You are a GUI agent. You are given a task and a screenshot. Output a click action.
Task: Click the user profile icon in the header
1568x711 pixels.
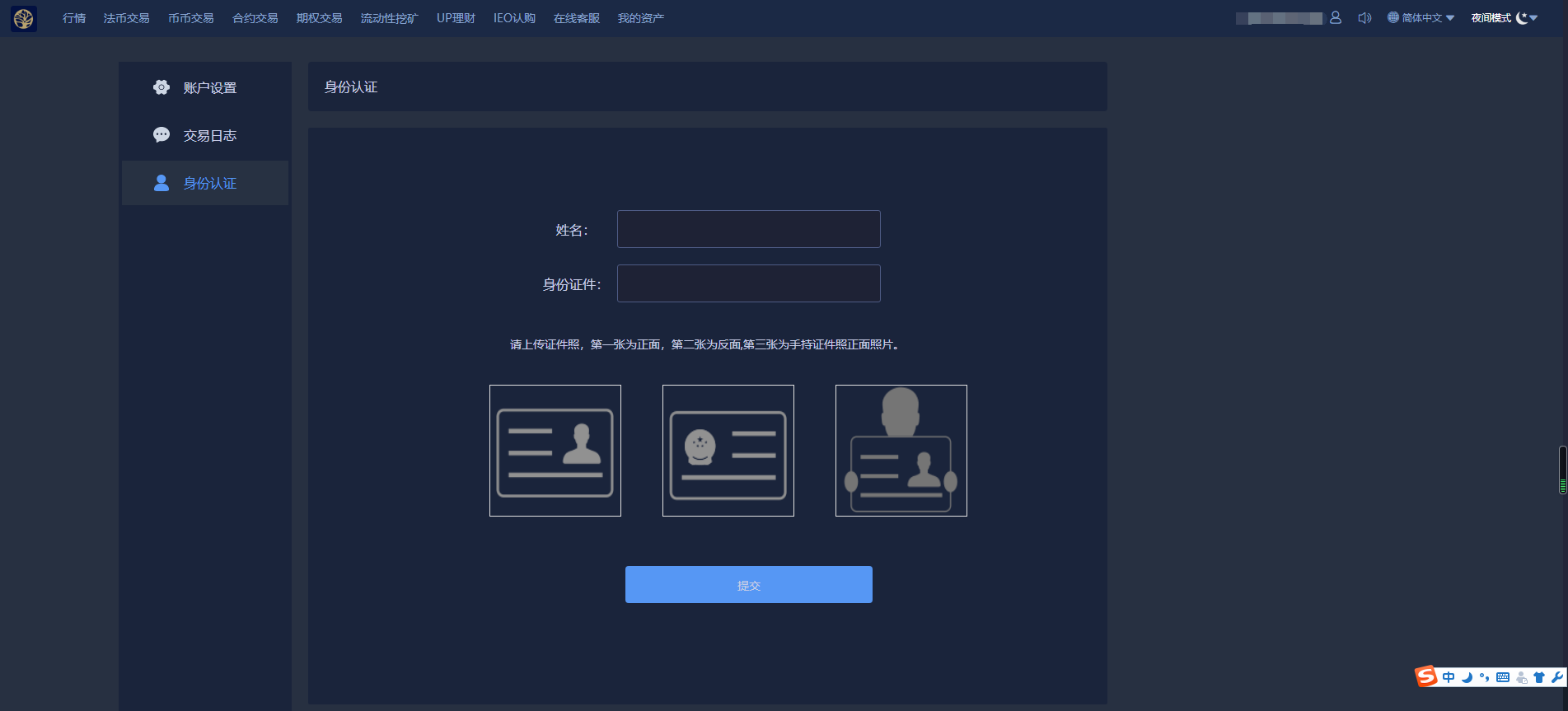1336,17
